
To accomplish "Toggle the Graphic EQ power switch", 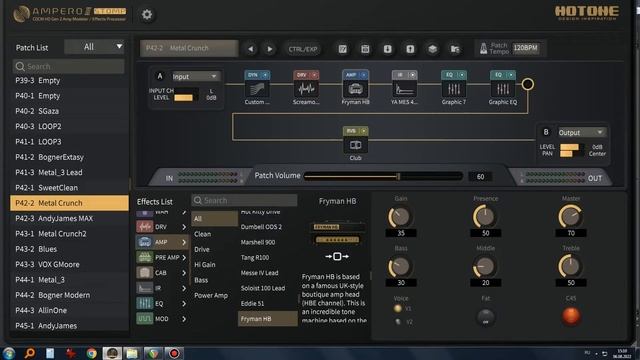I will pyautogui.click(x=511, y=75).
